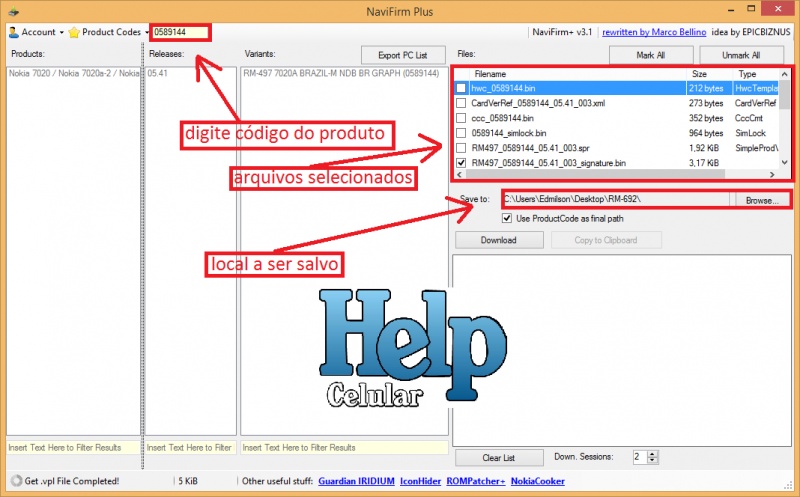Close the NaviFirm Plus window
This screenshot has width=800, height=497.
coord(778,9)
